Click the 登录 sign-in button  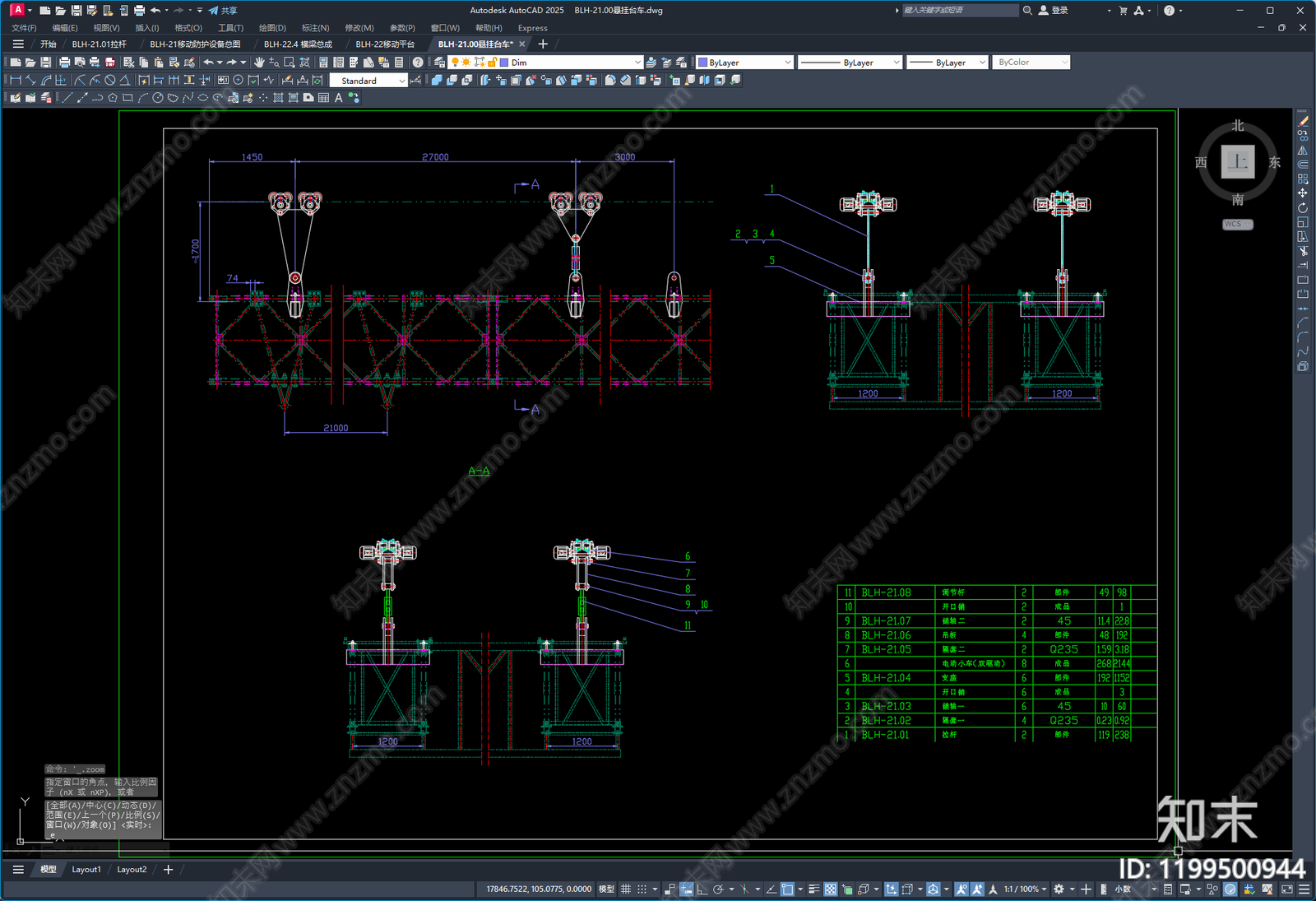pyautogui.click(x=1054, y=11)
